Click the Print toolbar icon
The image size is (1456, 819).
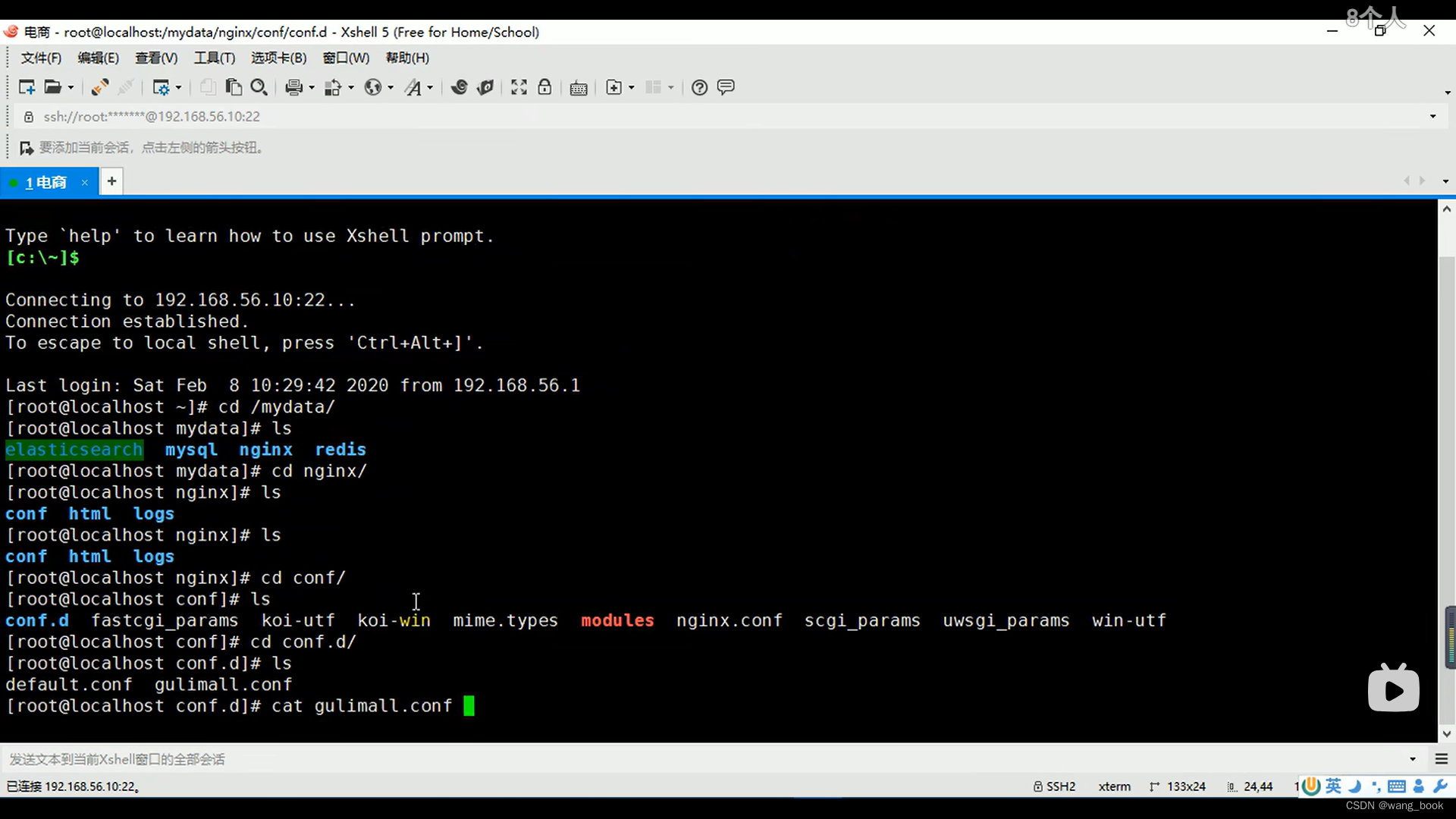pos(294,87)
